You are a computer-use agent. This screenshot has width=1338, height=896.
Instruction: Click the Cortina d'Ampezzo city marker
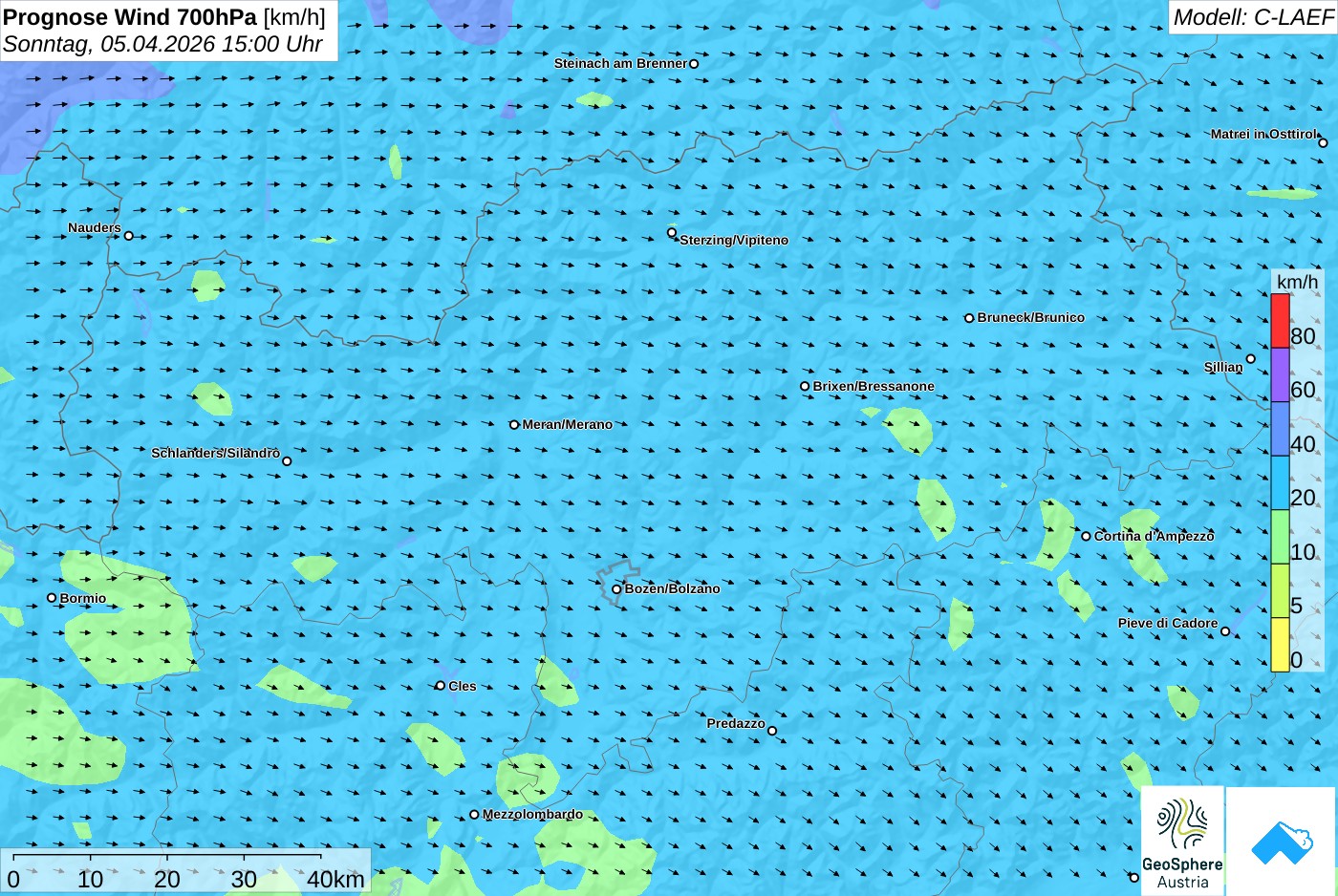[x=1086, y=536]
